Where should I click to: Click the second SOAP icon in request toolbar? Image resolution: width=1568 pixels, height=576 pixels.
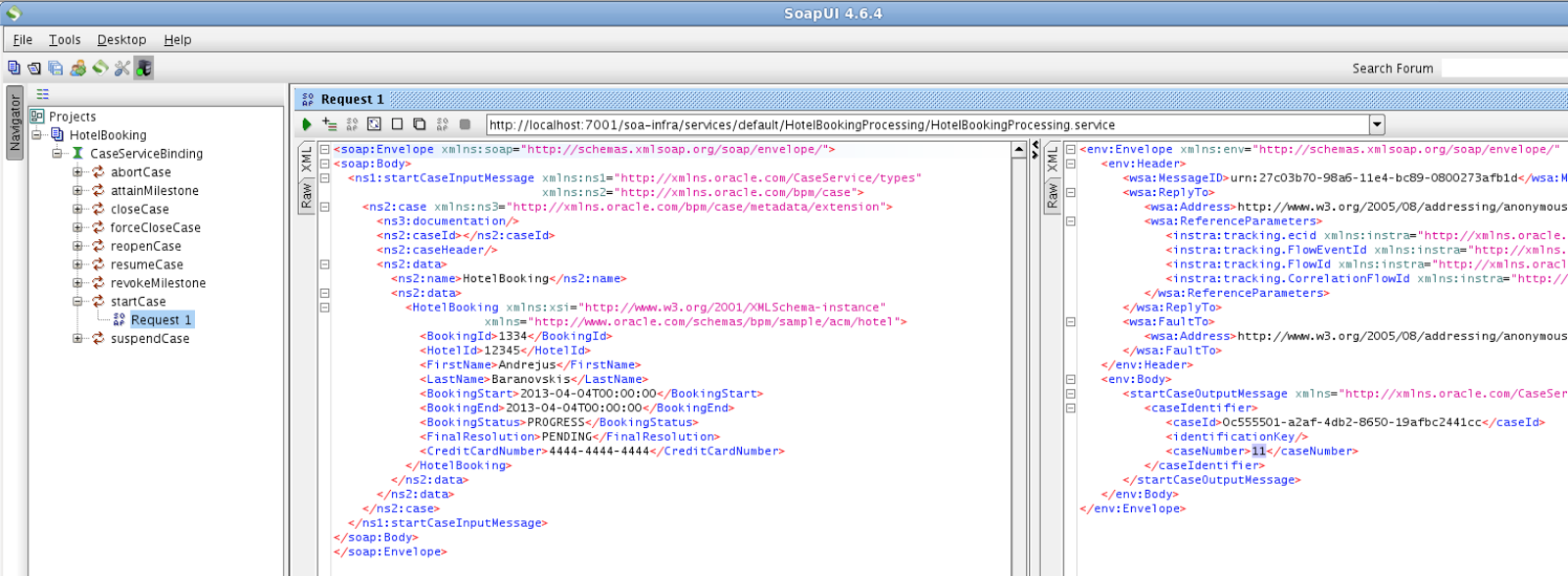(x=442, y=124)
